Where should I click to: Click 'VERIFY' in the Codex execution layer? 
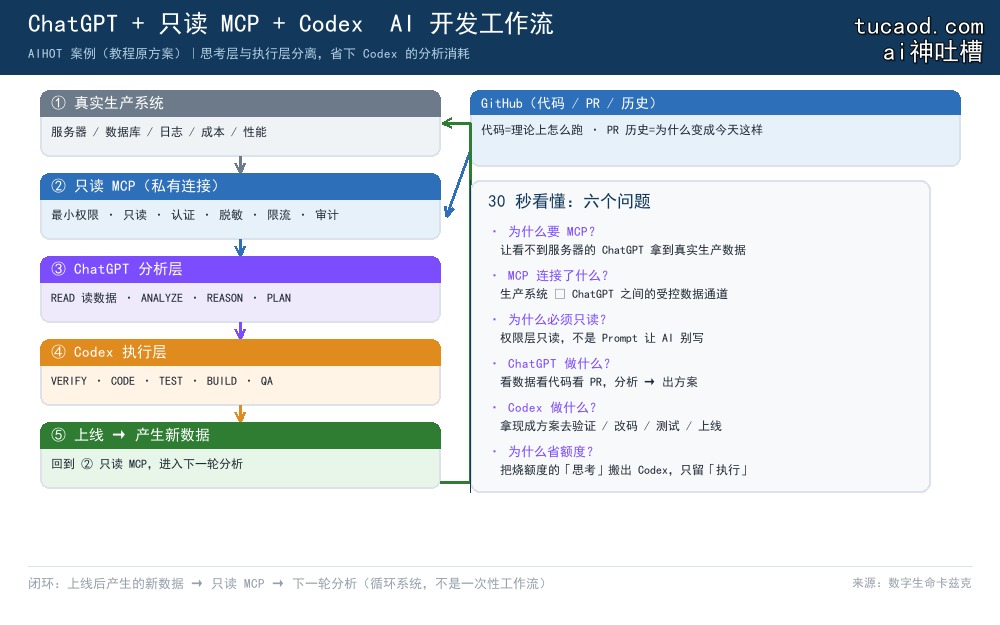click(x=68, y=381)
